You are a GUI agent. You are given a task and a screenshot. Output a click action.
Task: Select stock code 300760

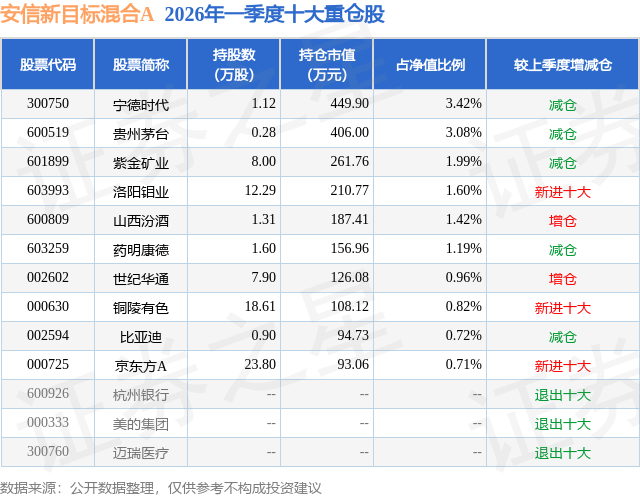coord(48,451)
